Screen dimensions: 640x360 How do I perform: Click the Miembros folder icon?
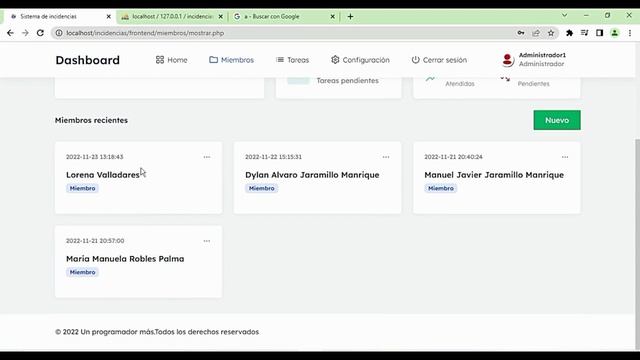pyautogui.click(x=213, y=60)
